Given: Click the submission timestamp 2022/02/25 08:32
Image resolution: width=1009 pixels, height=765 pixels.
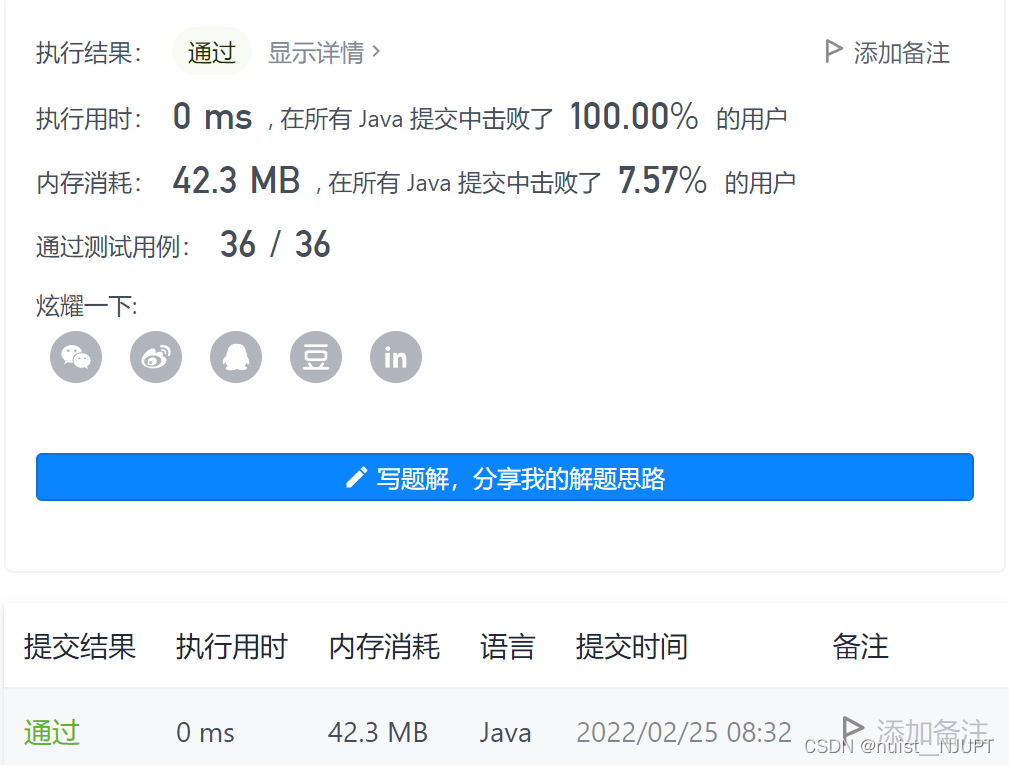Looking at the screenshot, I should (x=684, y=732).
